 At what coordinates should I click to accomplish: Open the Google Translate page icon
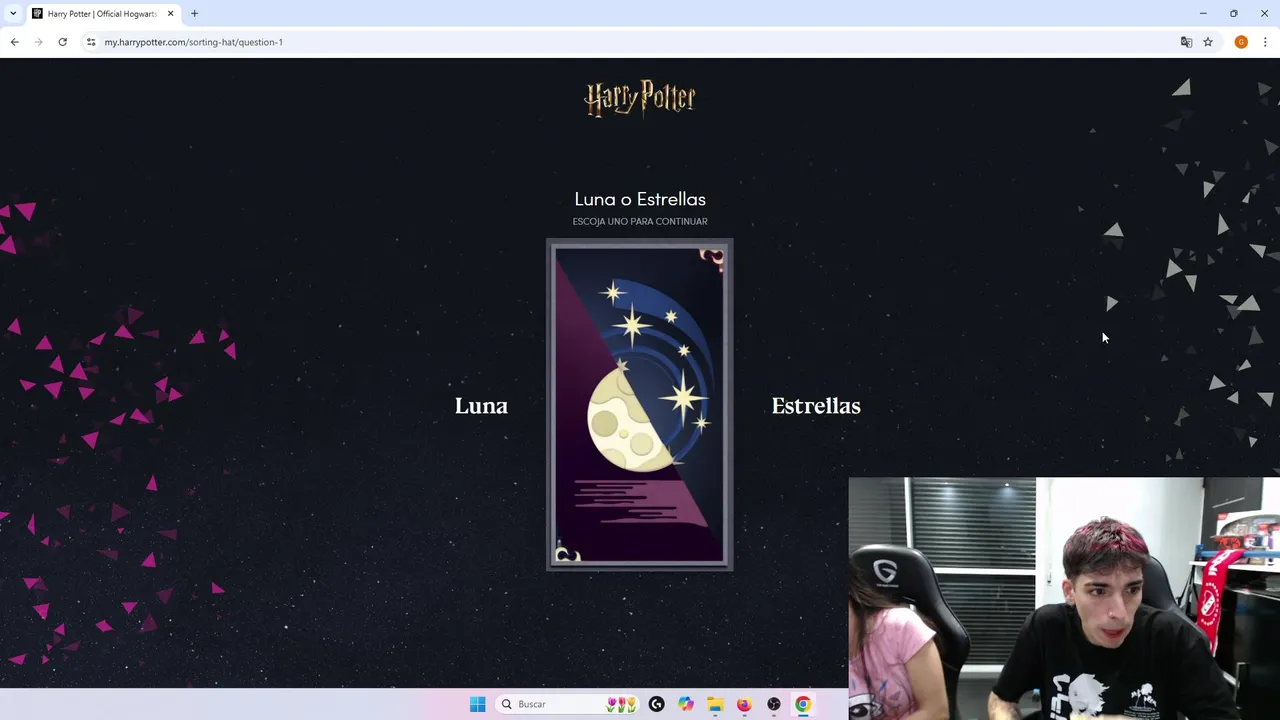click(1186, 42)
